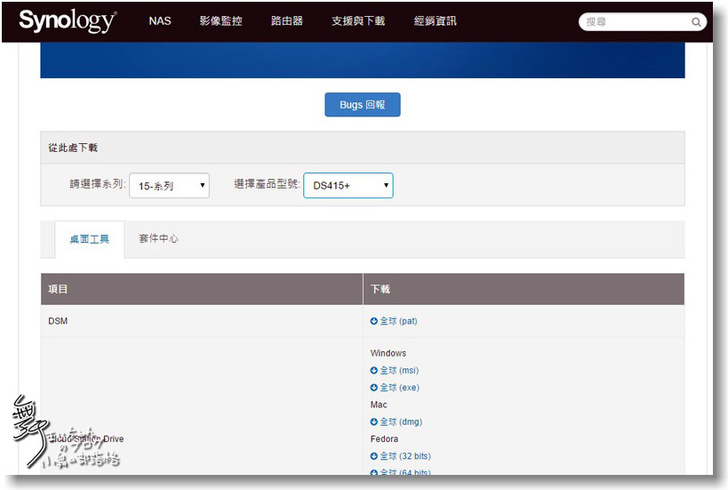Click the Synology logo
The width and height of the screenshot is (728, 490).
[x=67, y=21]
